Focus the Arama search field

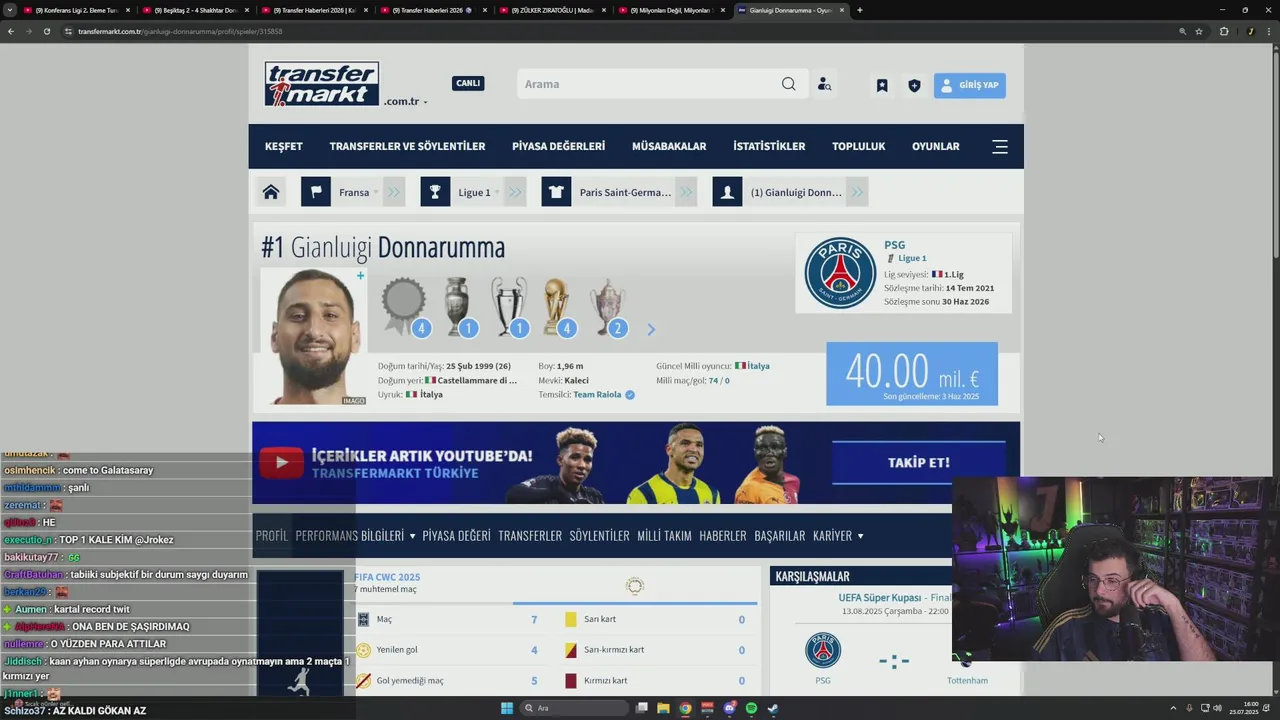pyautogui.click(x=647, y=84)
